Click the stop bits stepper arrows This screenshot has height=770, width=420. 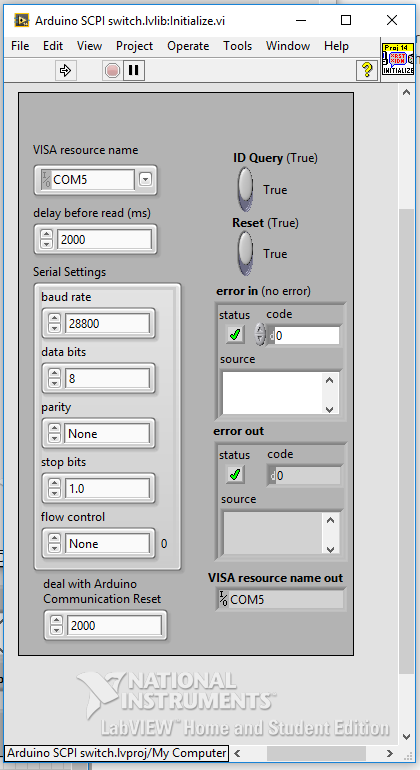click(55, 489)
